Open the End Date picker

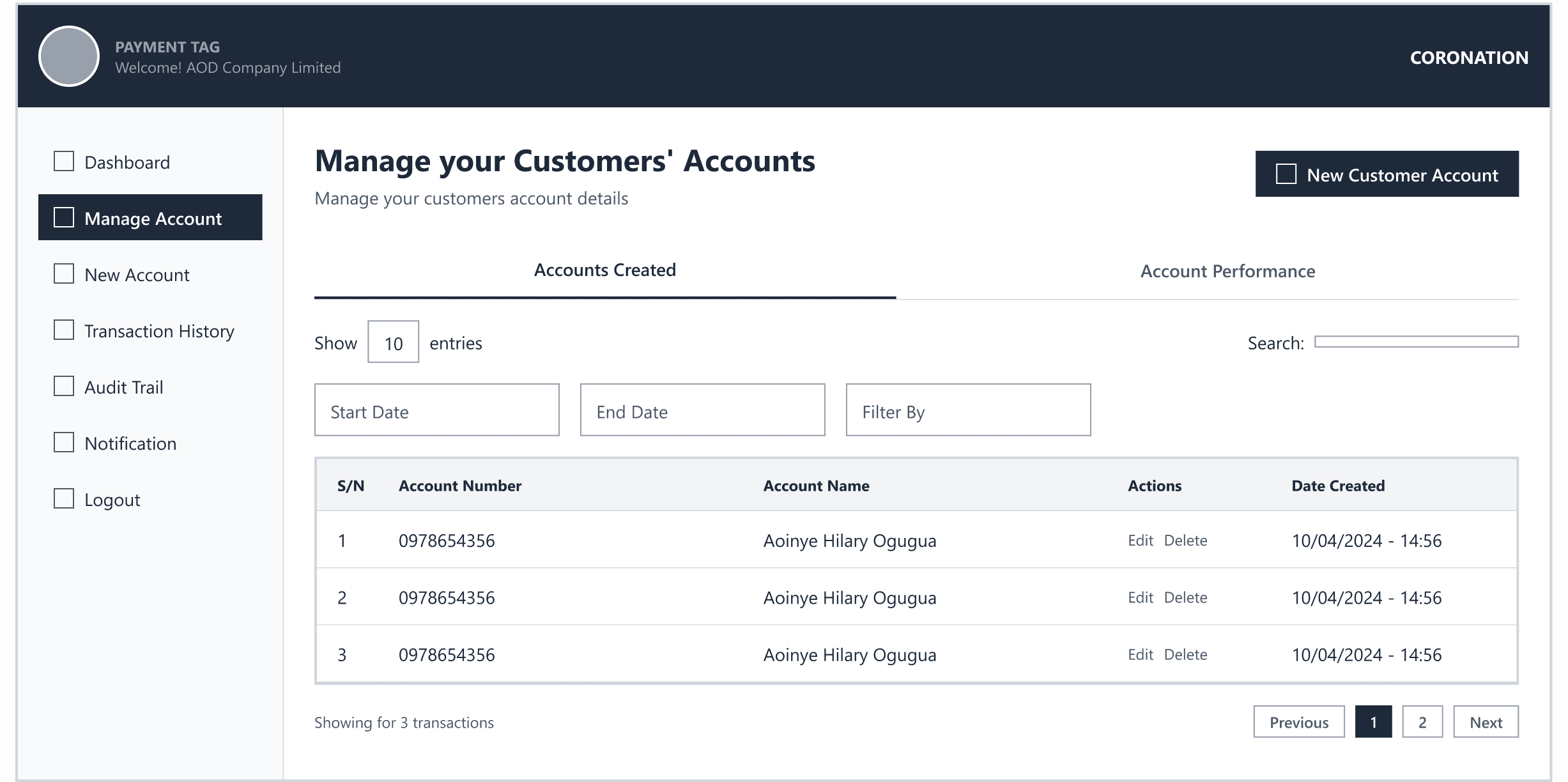pyautogui.click(x=702, y=410)
